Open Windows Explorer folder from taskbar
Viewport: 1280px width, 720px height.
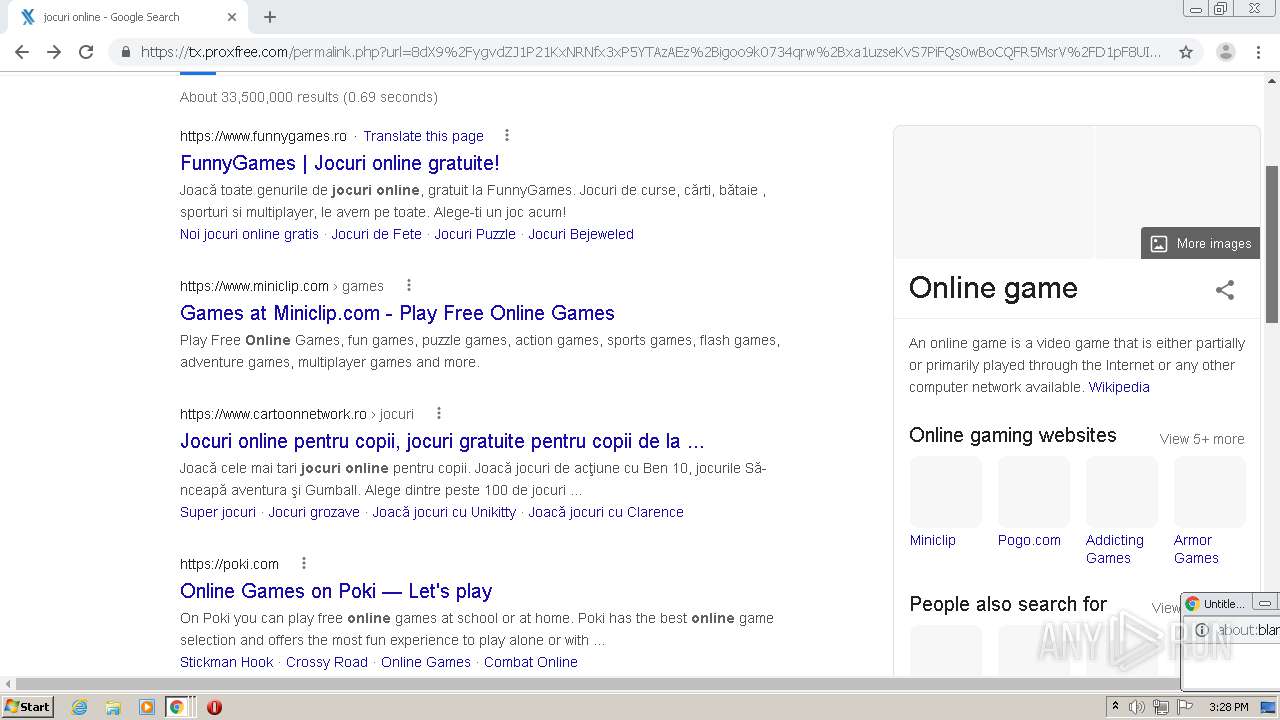113,707
